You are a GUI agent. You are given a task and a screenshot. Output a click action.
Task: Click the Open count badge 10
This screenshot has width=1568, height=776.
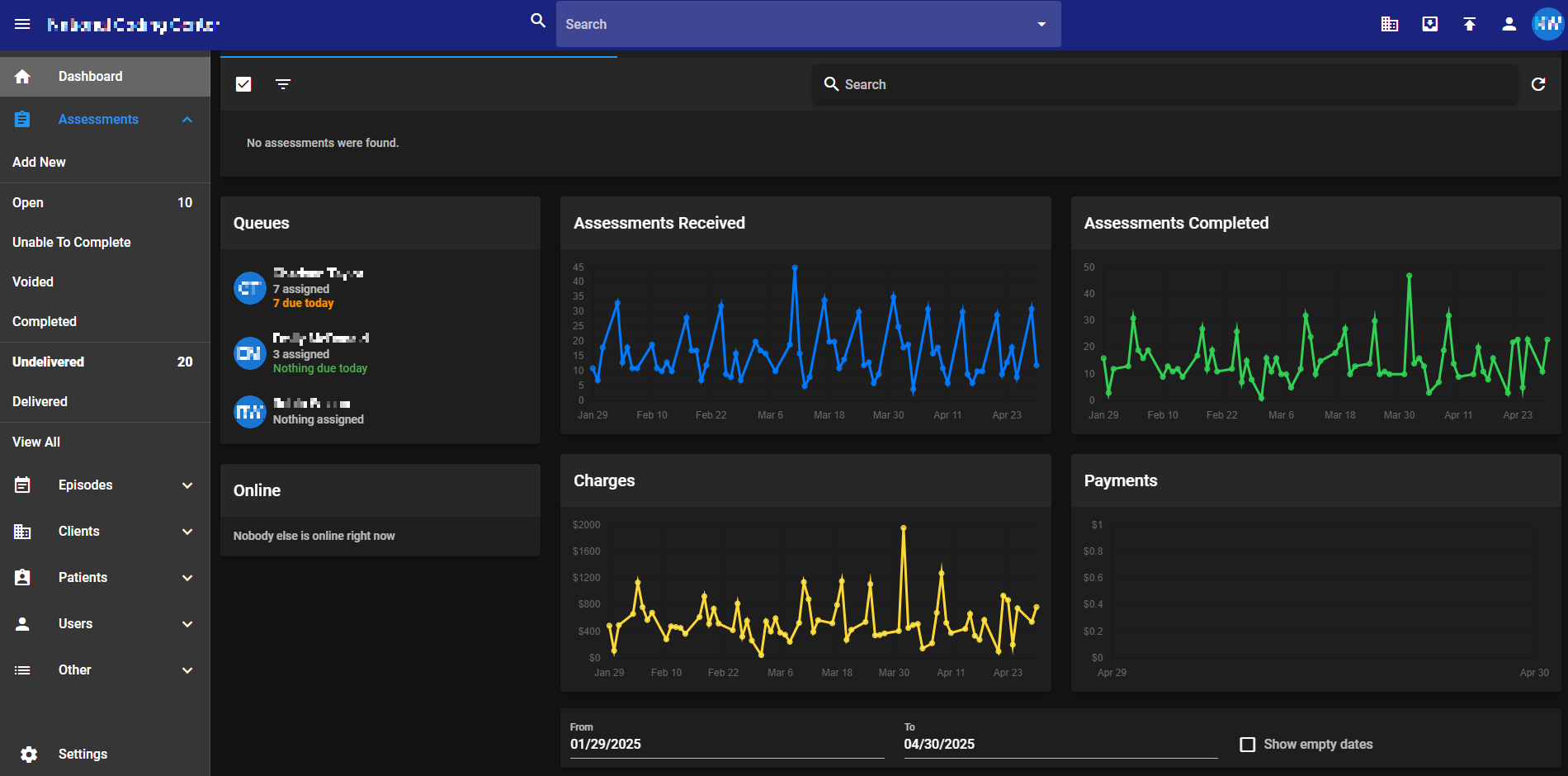185,203
